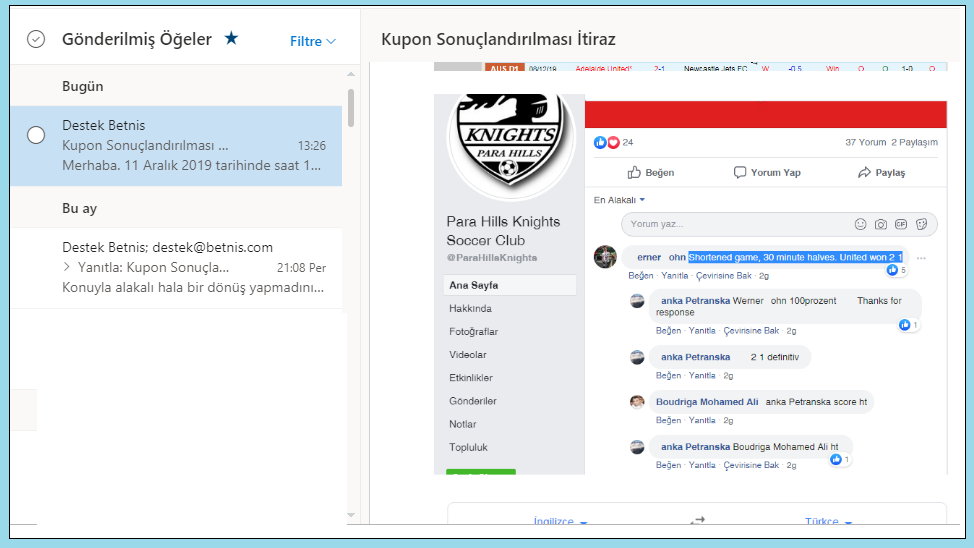Click Çevirisine Bak under the Shortened game comment
This screenshot has width=974, height=548.
click(723, 276)
